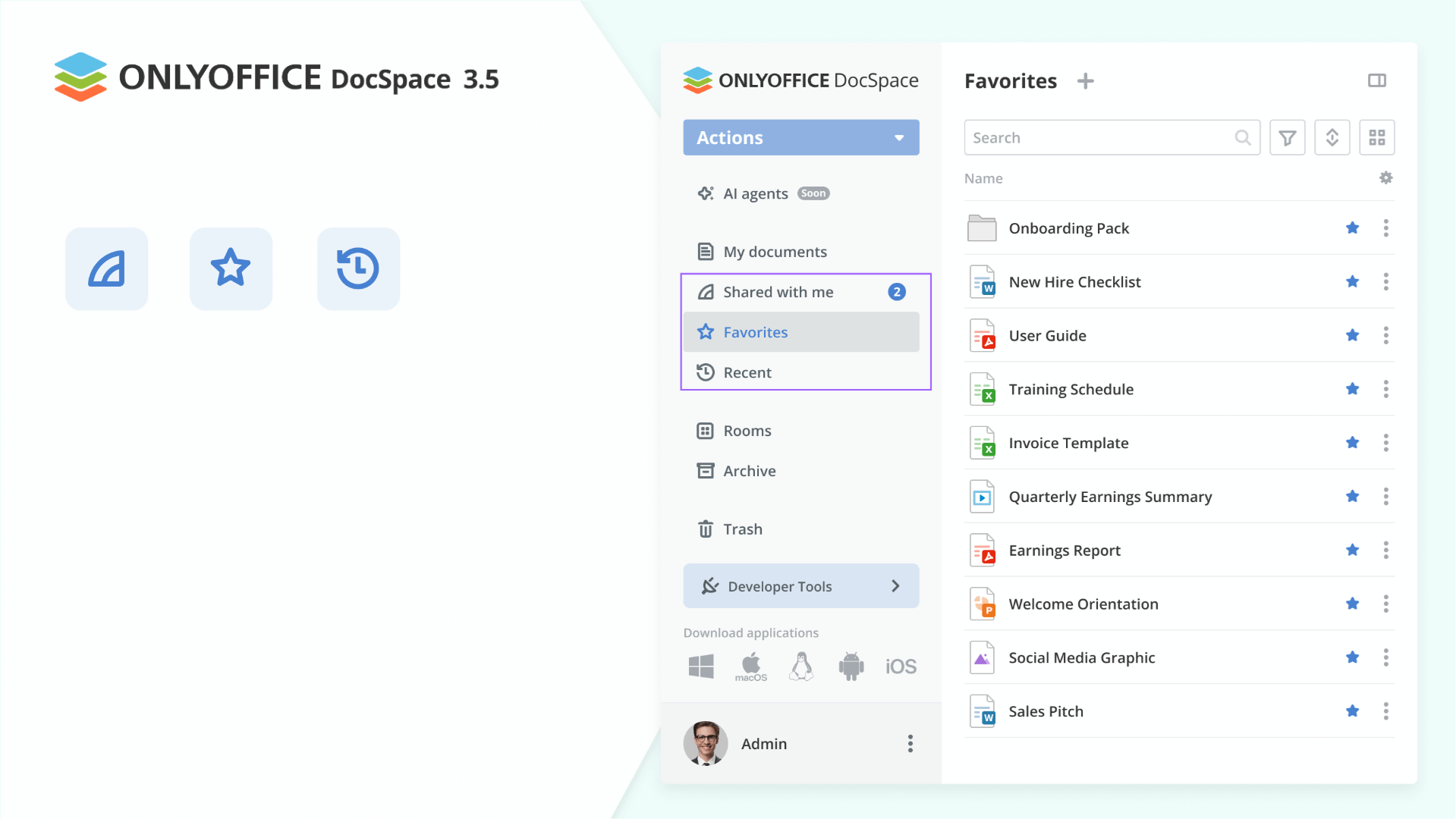The image size is (1456, 819).
Task: Open the Archive section
Action: 749,470
